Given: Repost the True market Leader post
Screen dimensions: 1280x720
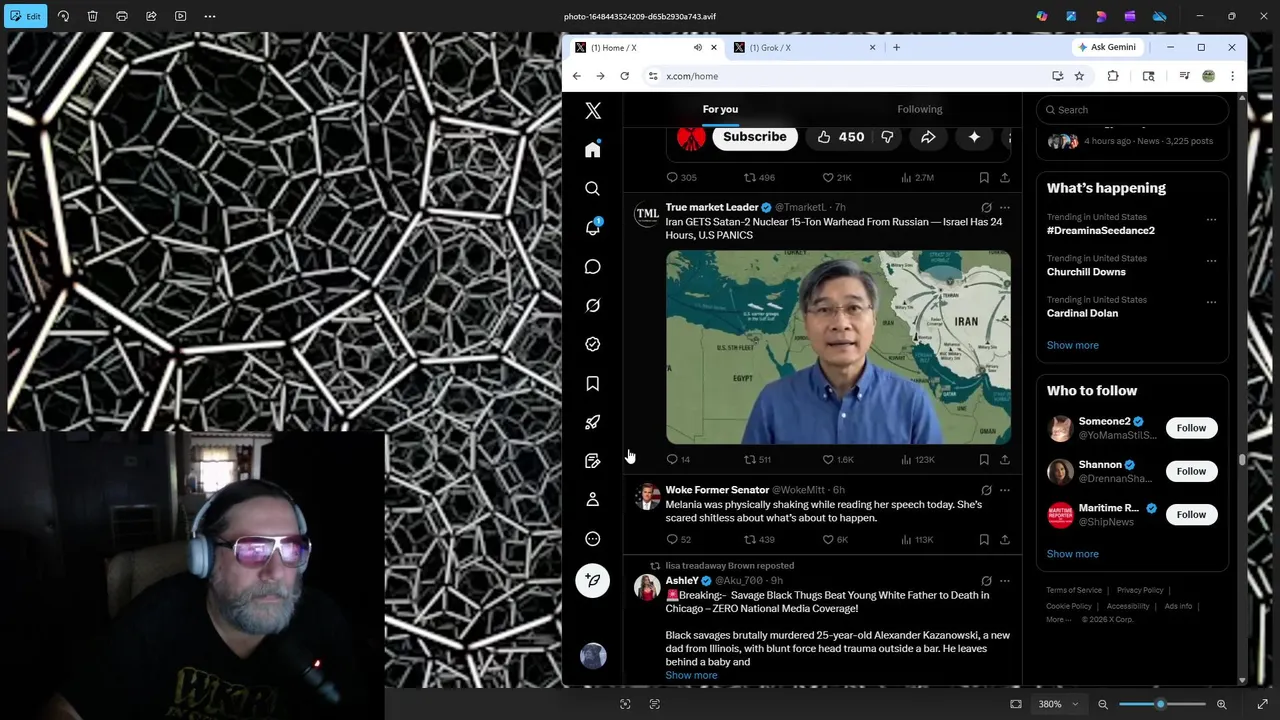Looking at the screenshot, I should 757,460.
